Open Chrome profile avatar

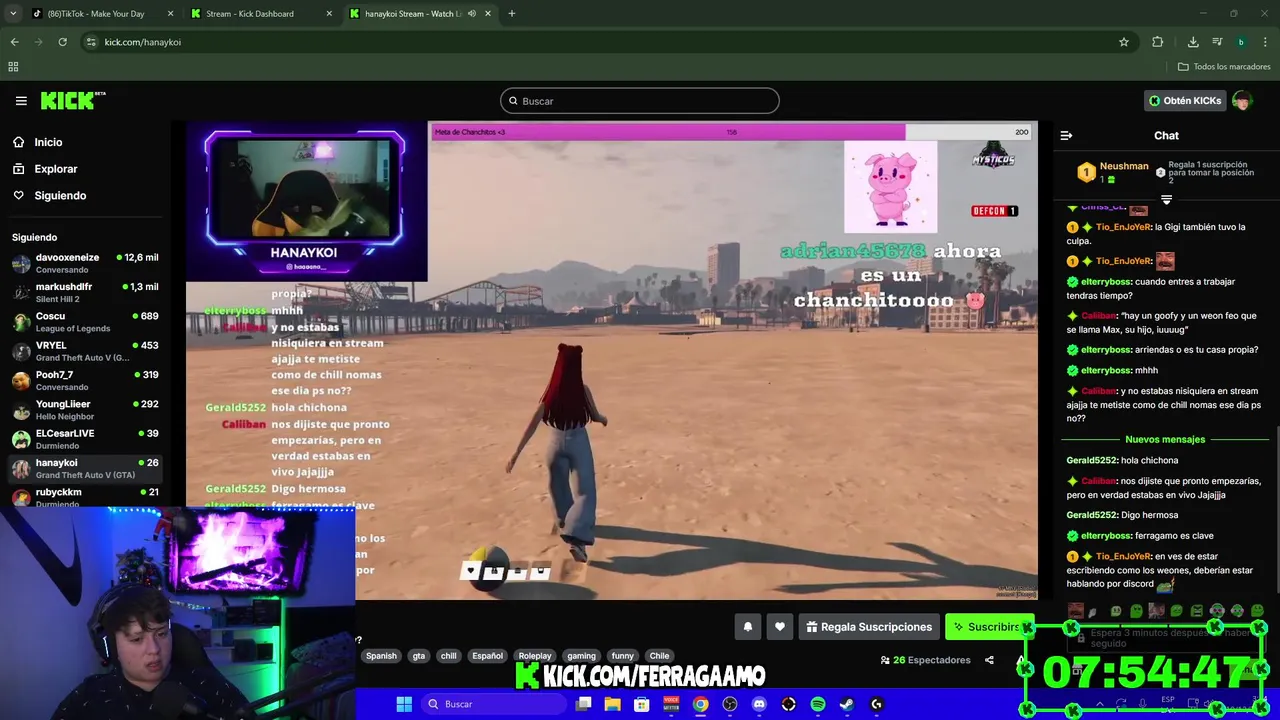click(1241, 42)
